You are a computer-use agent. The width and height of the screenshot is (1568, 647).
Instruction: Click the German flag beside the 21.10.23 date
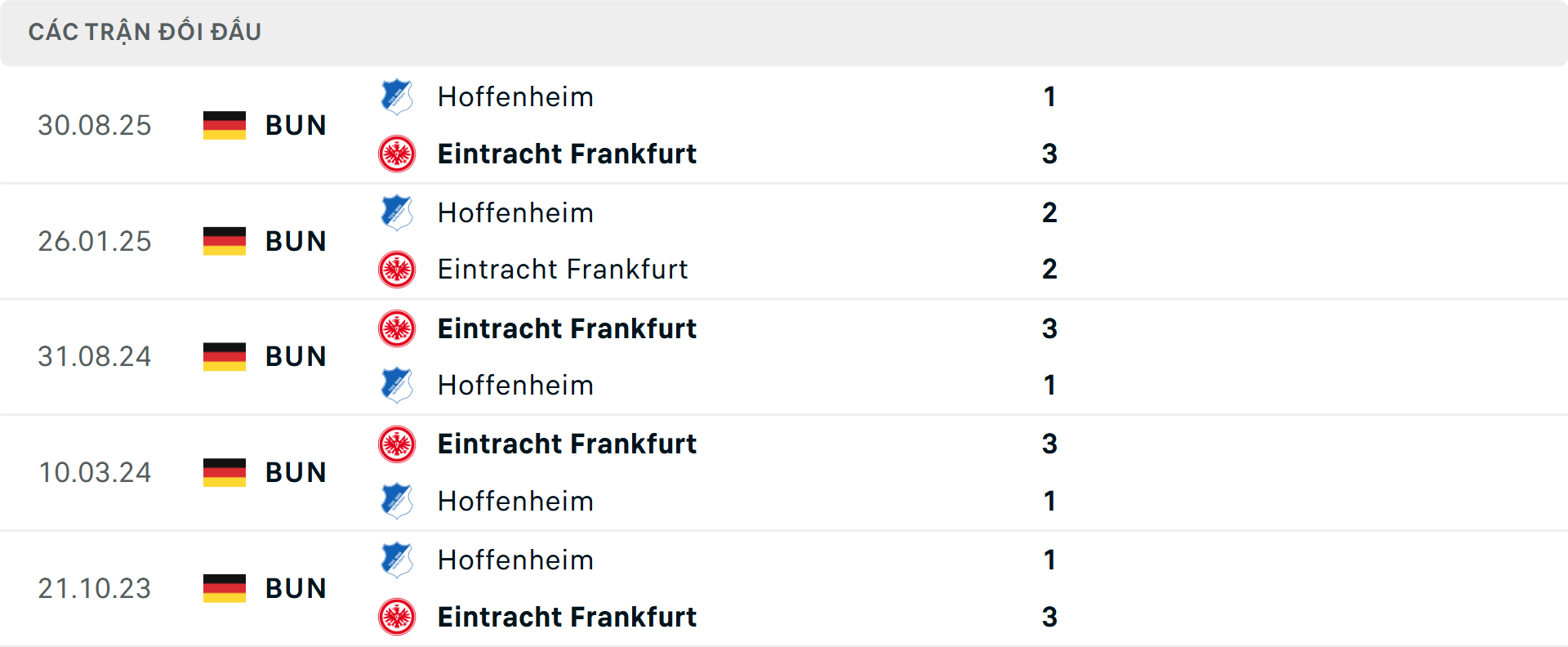pos(224,587)
